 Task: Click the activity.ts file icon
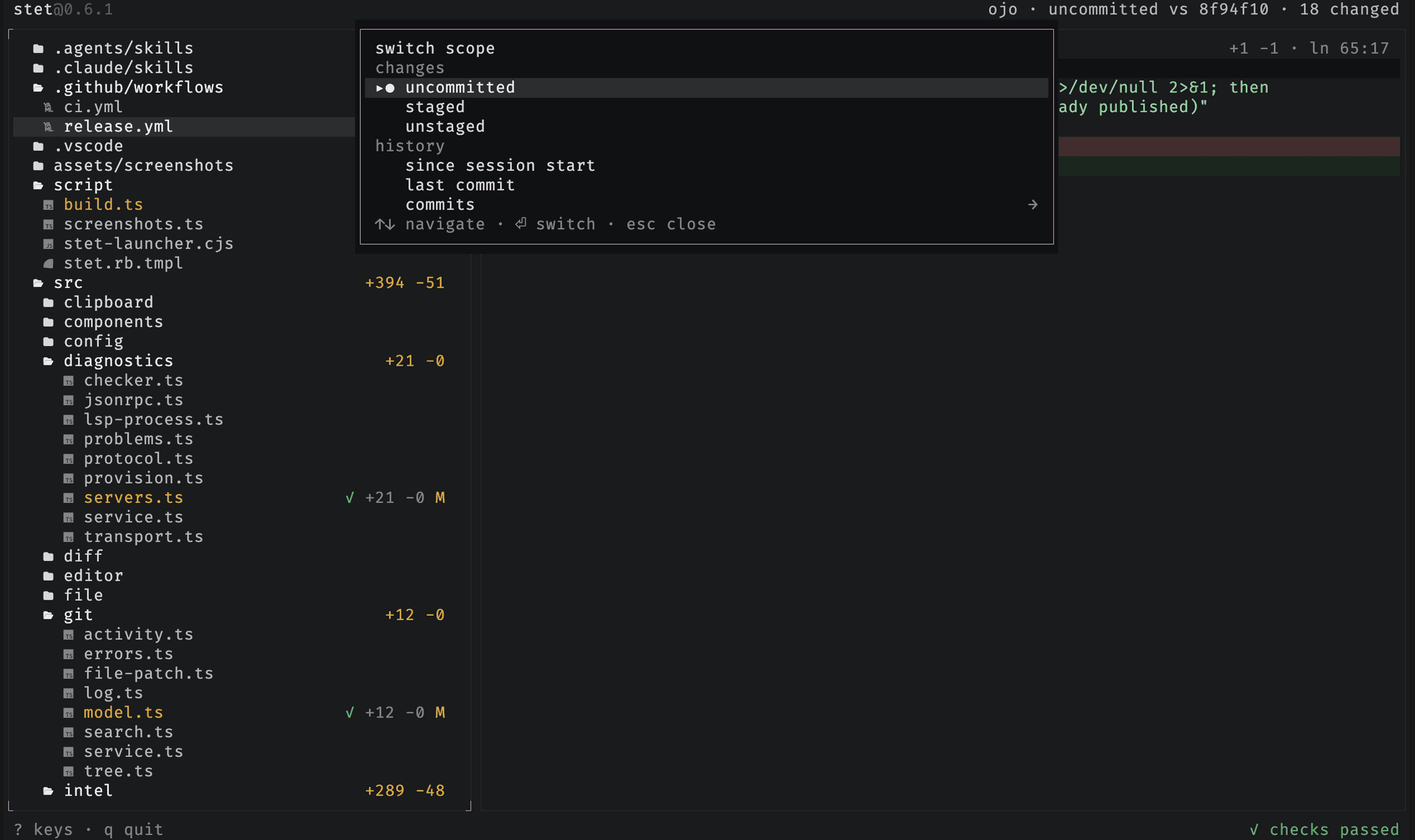click(x=69, y=635)
